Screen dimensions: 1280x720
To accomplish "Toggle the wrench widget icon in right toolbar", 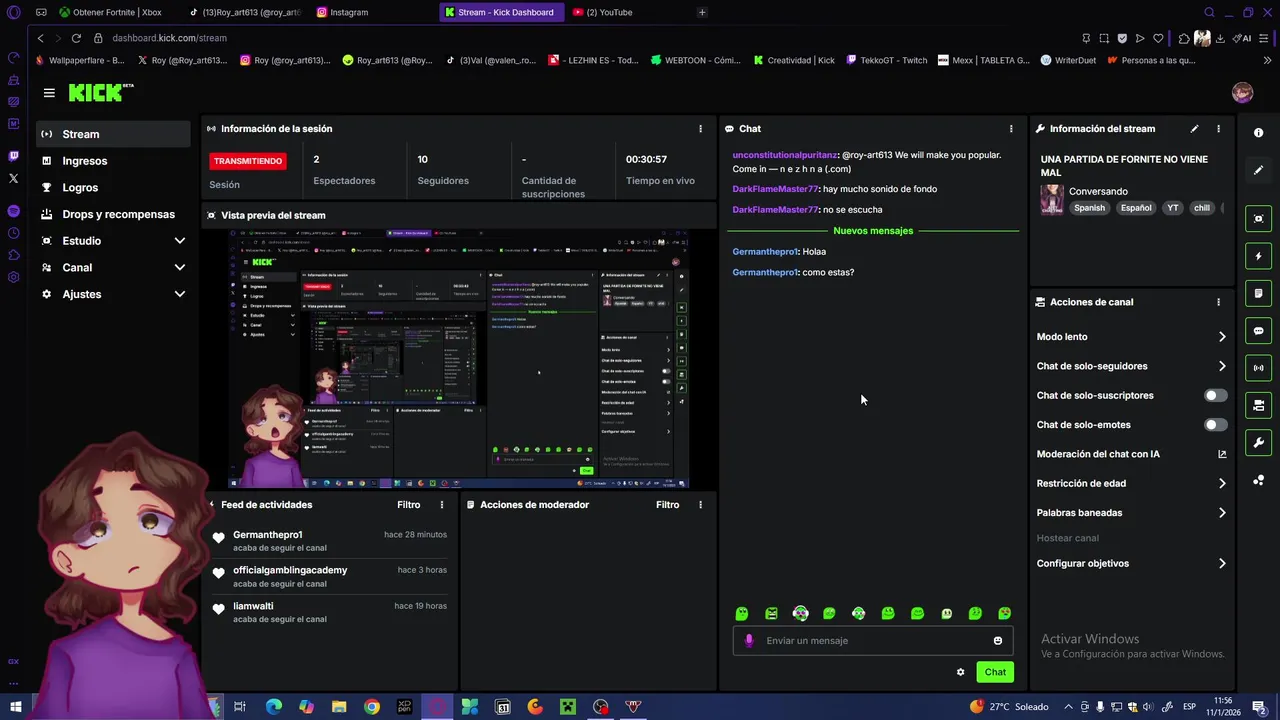I will [1258, 443].
